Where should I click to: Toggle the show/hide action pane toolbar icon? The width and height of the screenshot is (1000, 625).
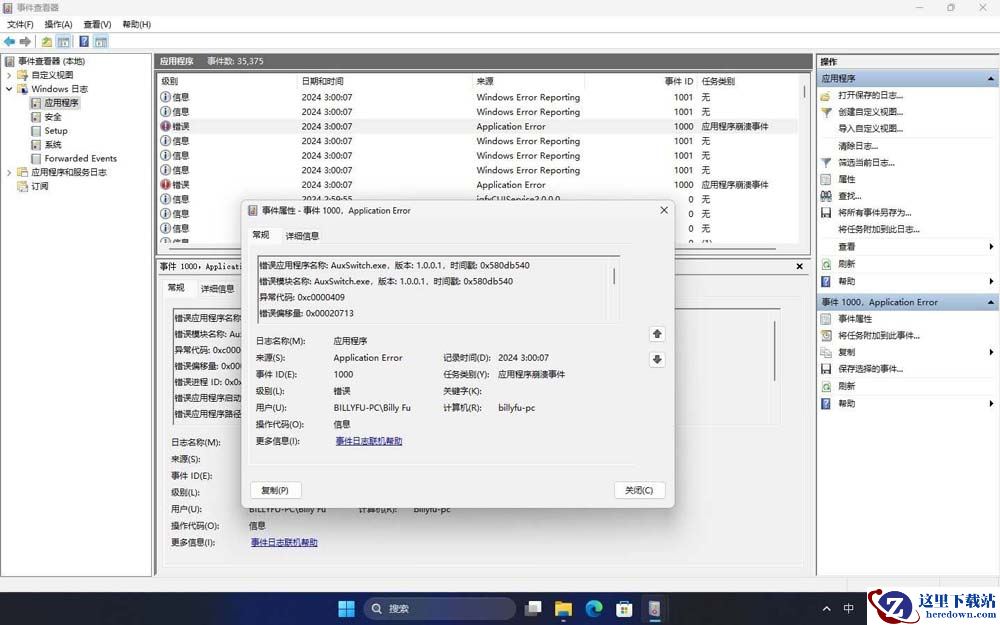[x=101, y=42]
